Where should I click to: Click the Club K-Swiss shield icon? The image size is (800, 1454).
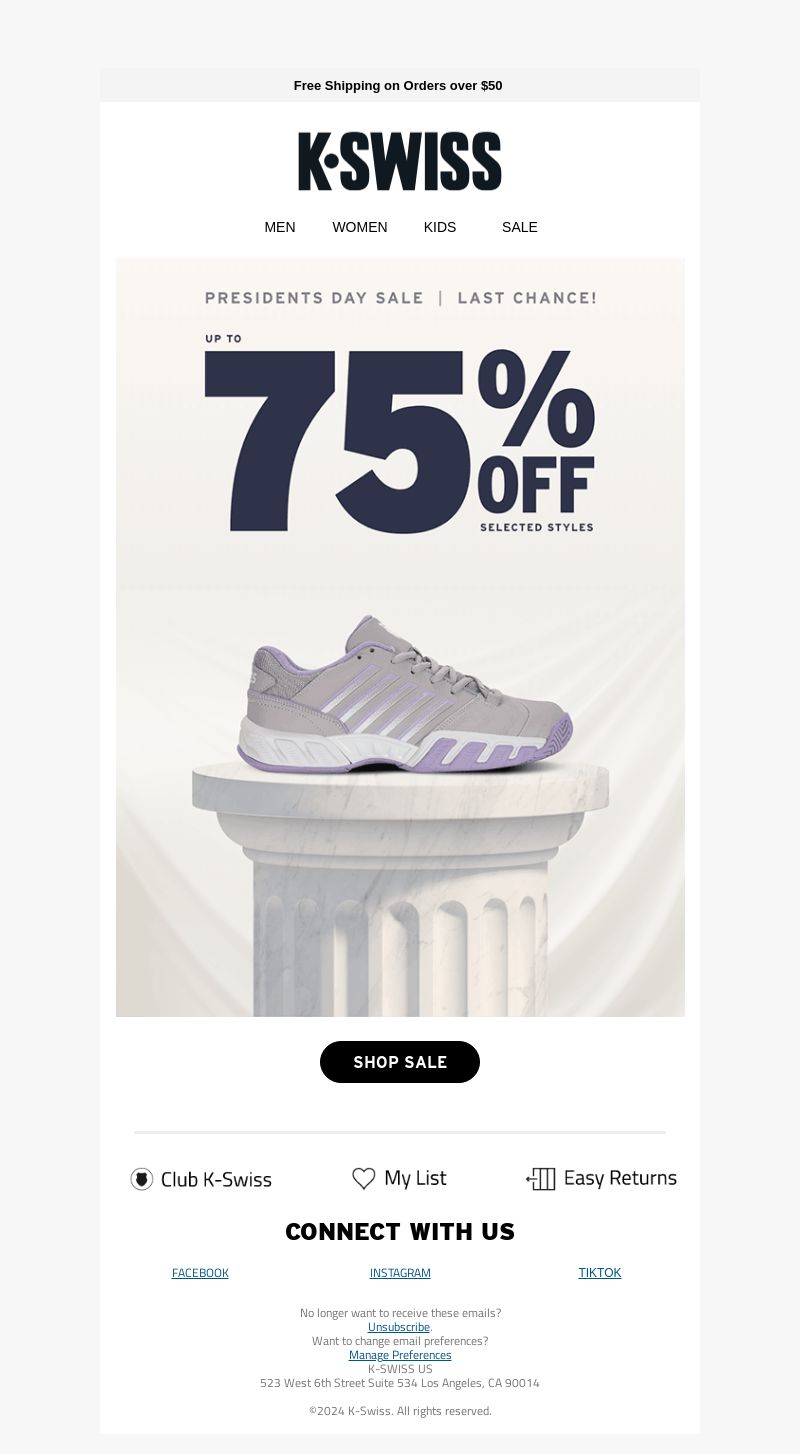tap(142, 1179)
